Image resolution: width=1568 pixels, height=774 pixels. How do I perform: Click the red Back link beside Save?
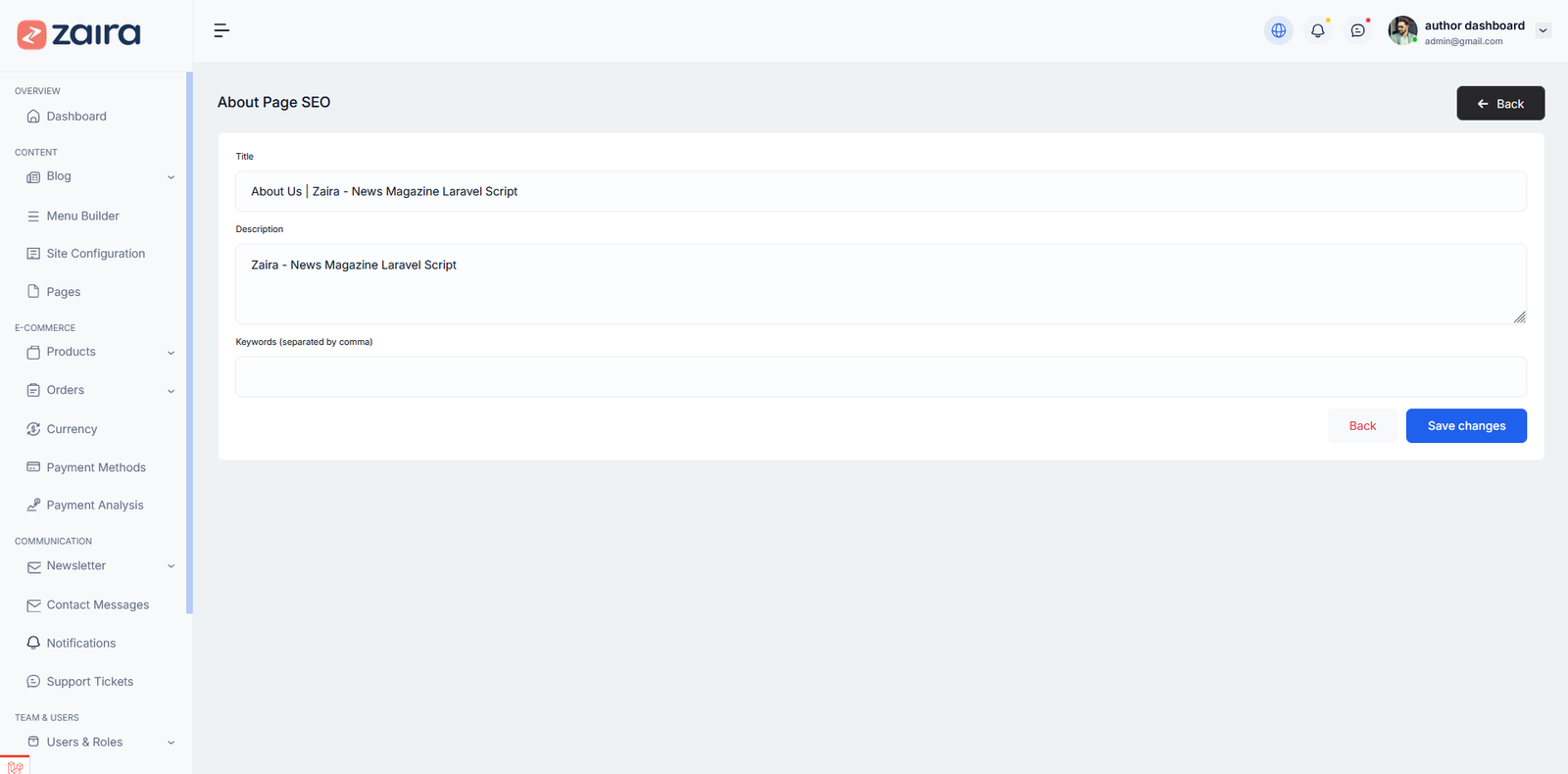(x=1362, y=426)
